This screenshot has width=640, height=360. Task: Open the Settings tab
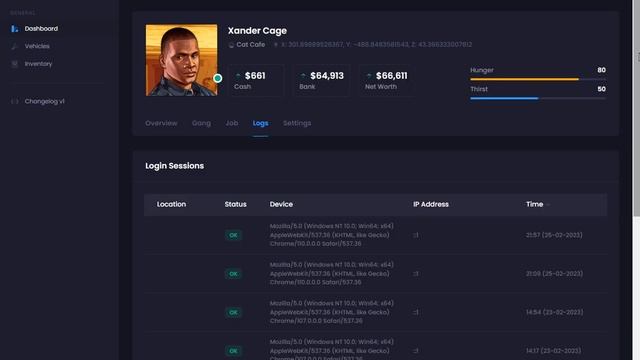pyautogui.click(x=297, y=123)
